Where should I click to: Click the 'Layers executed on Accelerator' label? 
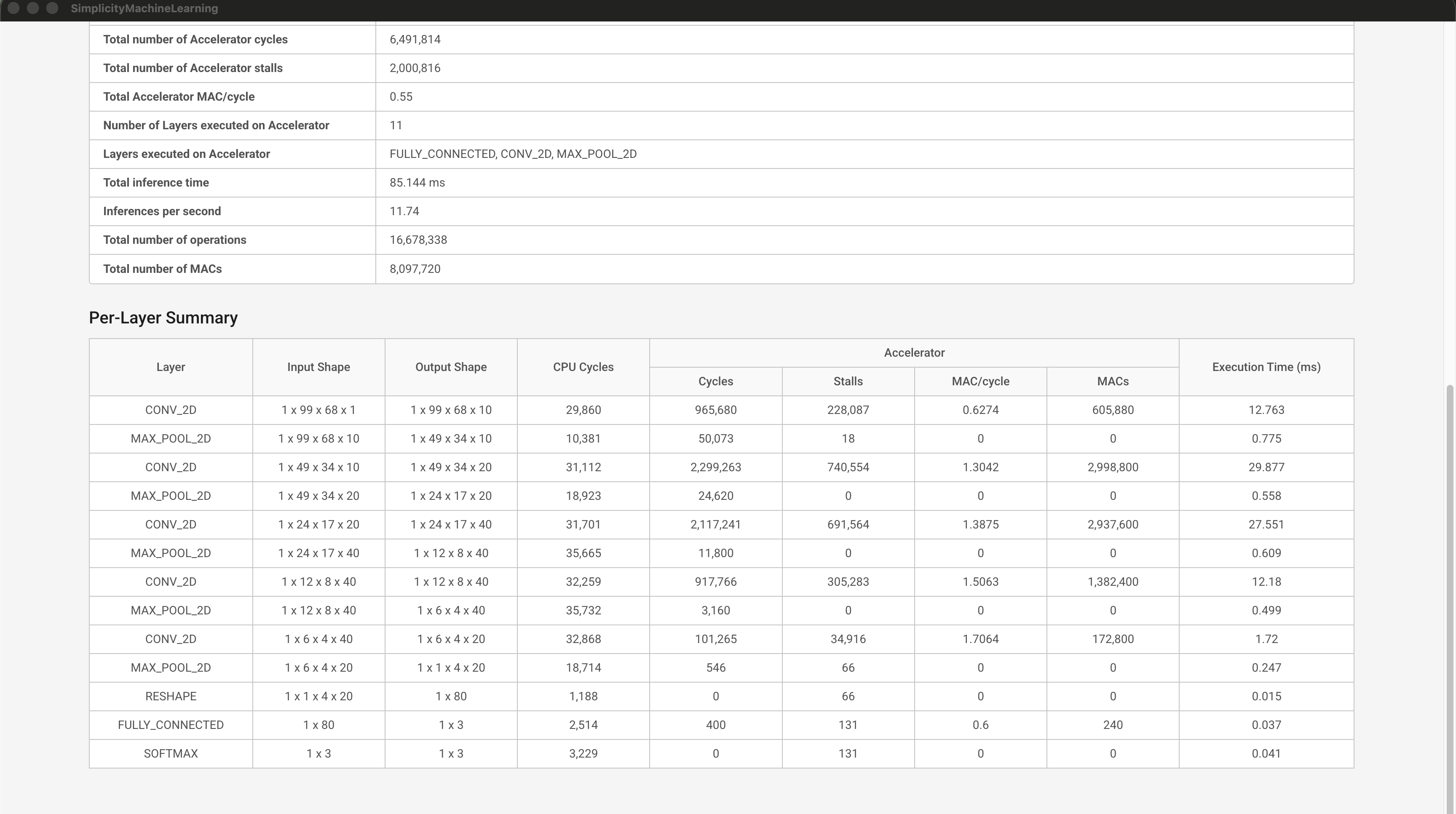coord(187,154)
